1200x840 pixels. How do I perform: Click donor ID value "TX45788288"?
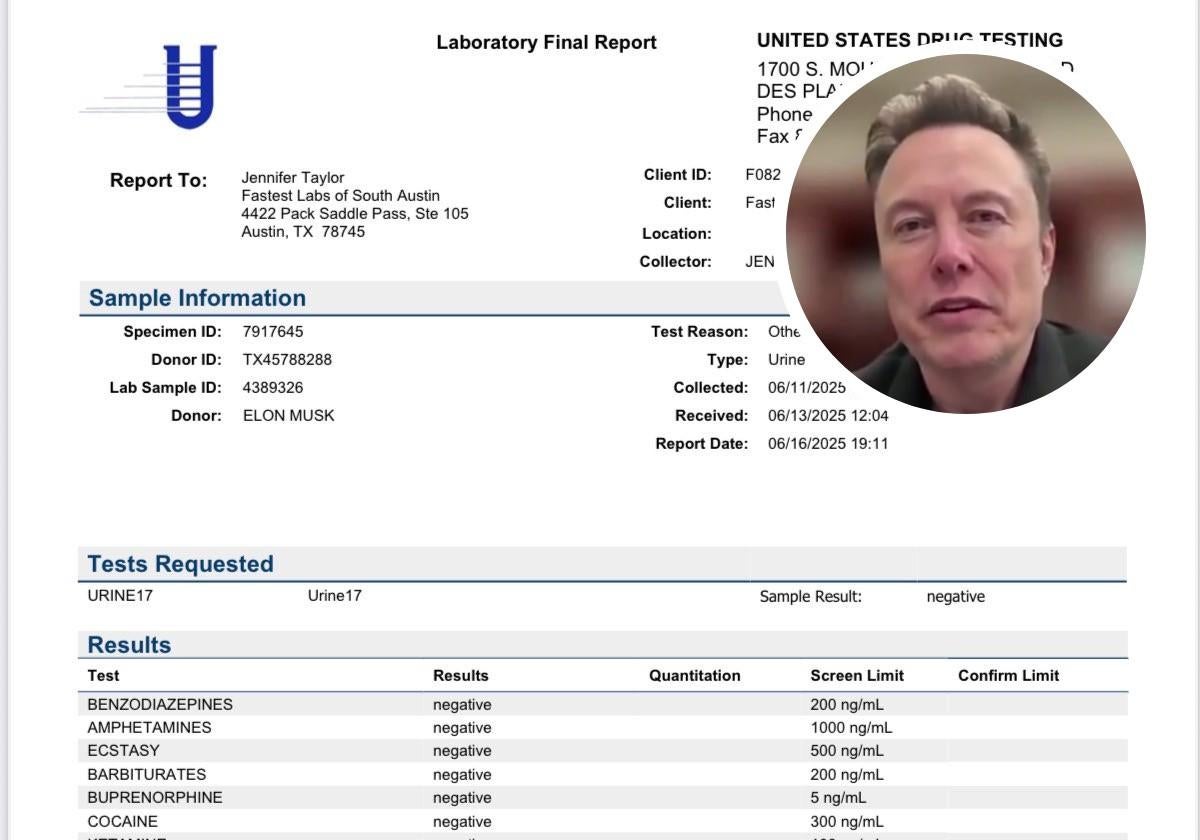coord(287,360)
